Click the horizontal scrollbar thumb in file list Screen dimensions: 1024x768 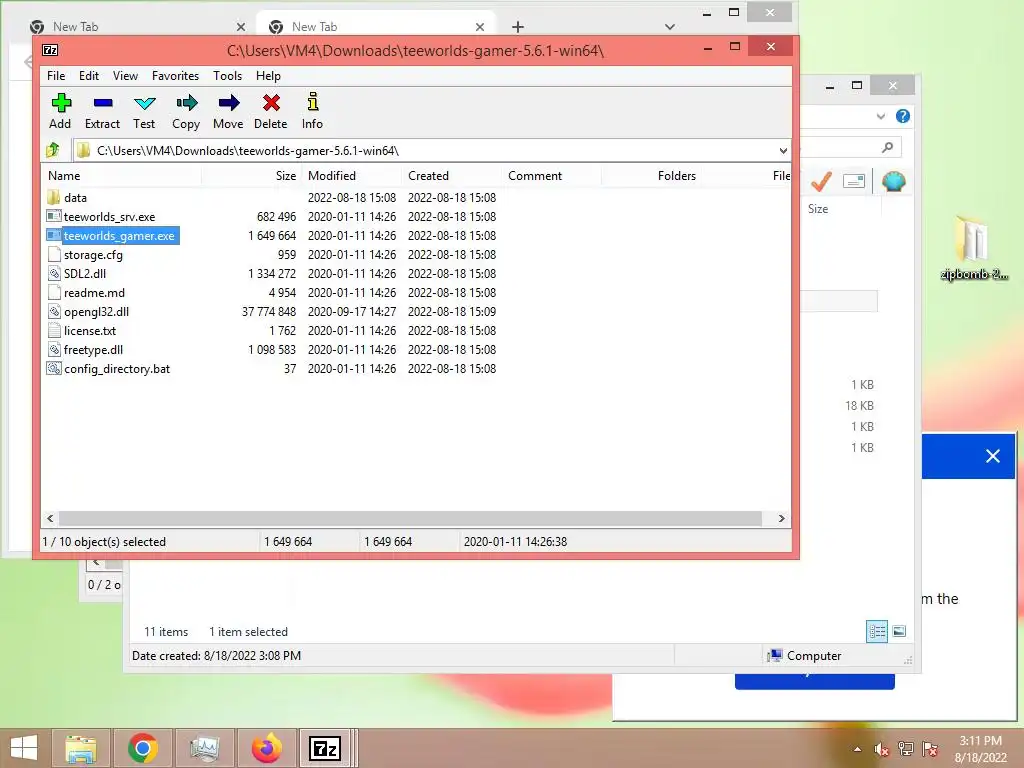click(410, 519)
